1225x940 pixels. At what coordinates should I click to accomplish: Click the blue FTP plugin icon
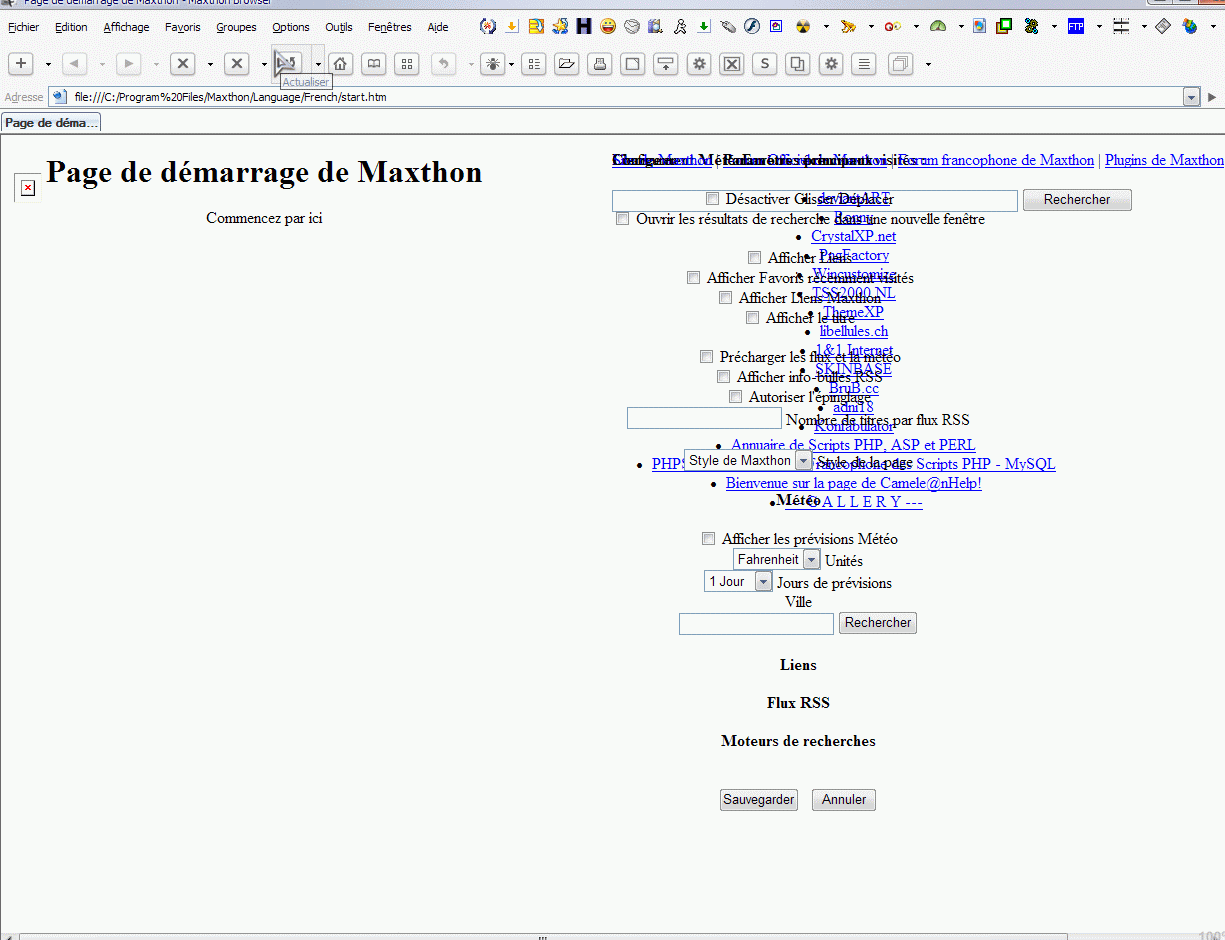(1076, 27)
